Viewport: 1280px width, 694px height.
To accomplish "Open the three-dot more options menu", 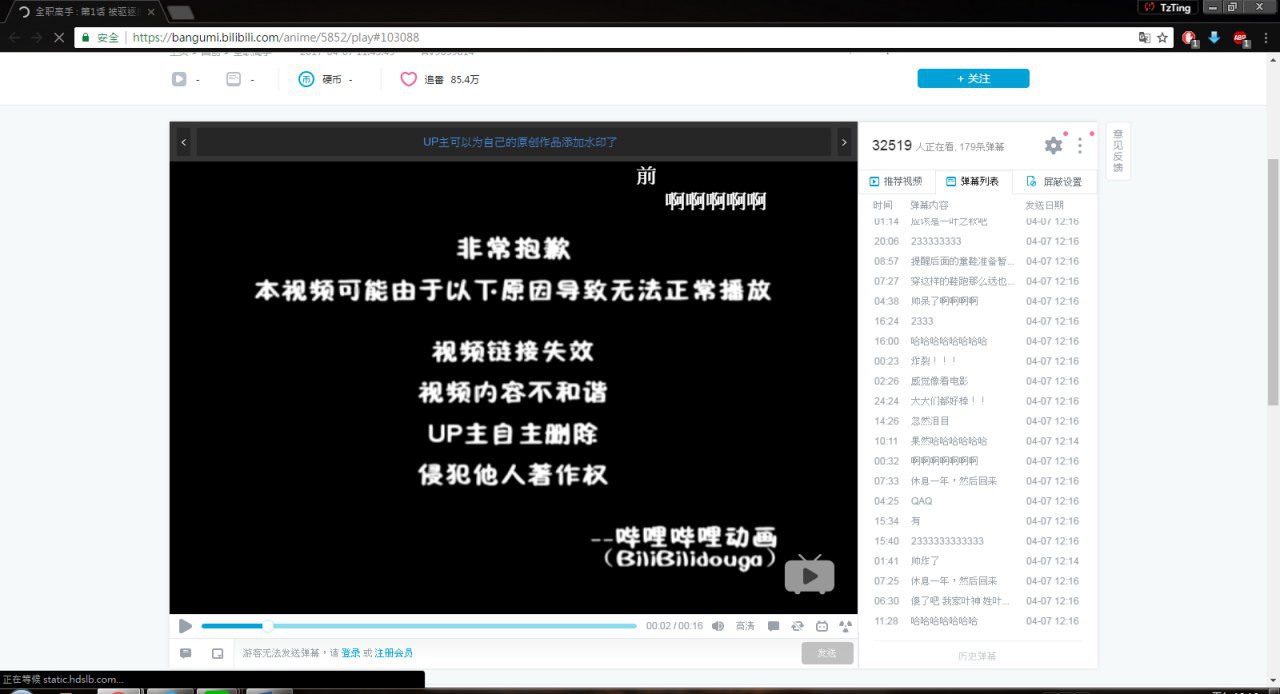I will point(1080,146).
